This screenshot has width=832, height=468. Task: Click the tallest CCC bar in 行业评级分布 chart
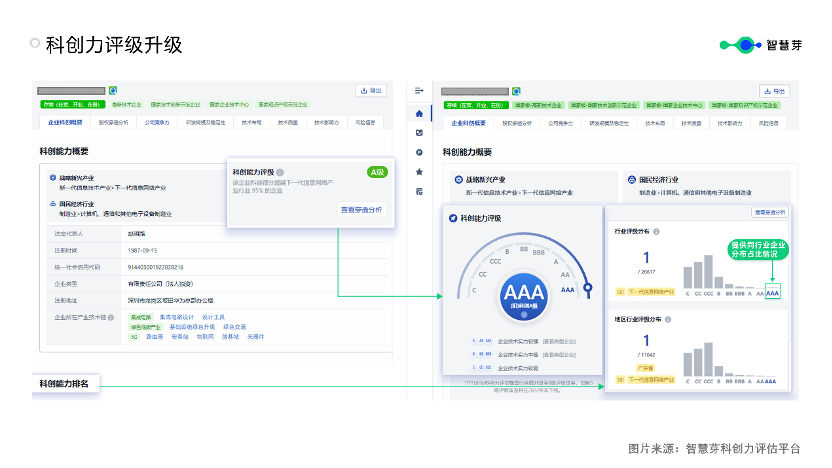[x=708, y=272]
